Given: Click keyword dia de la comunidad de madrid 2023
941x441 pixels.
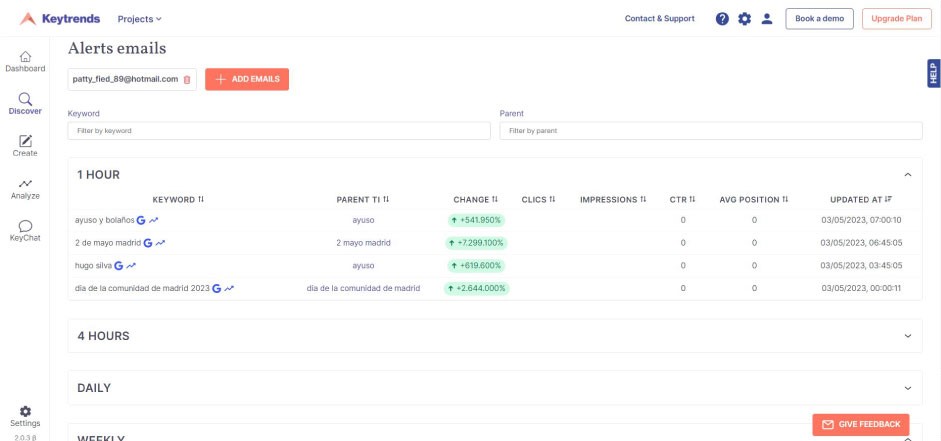Looking at the screenshot, I should (x=142, y=288).
